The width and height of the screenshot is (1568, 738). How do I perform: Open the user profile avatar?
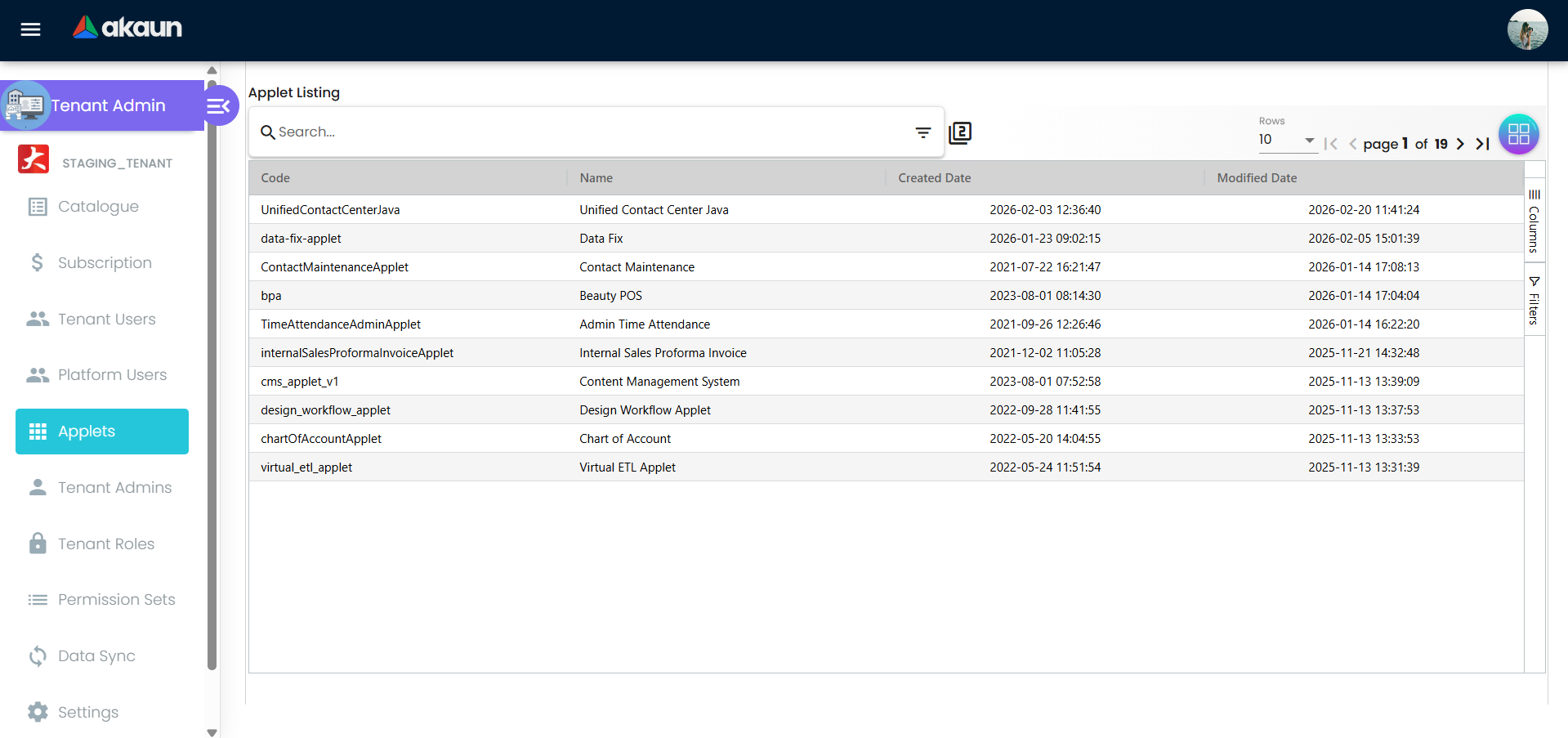click(1527, 29)
